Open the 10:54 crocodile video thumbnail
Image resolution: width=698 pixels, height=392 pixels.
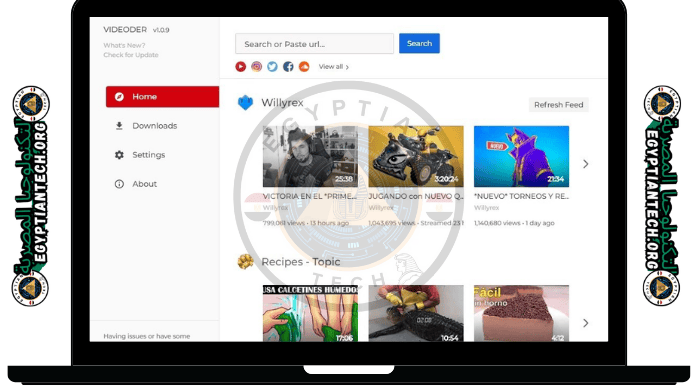(x=416, y=313)
